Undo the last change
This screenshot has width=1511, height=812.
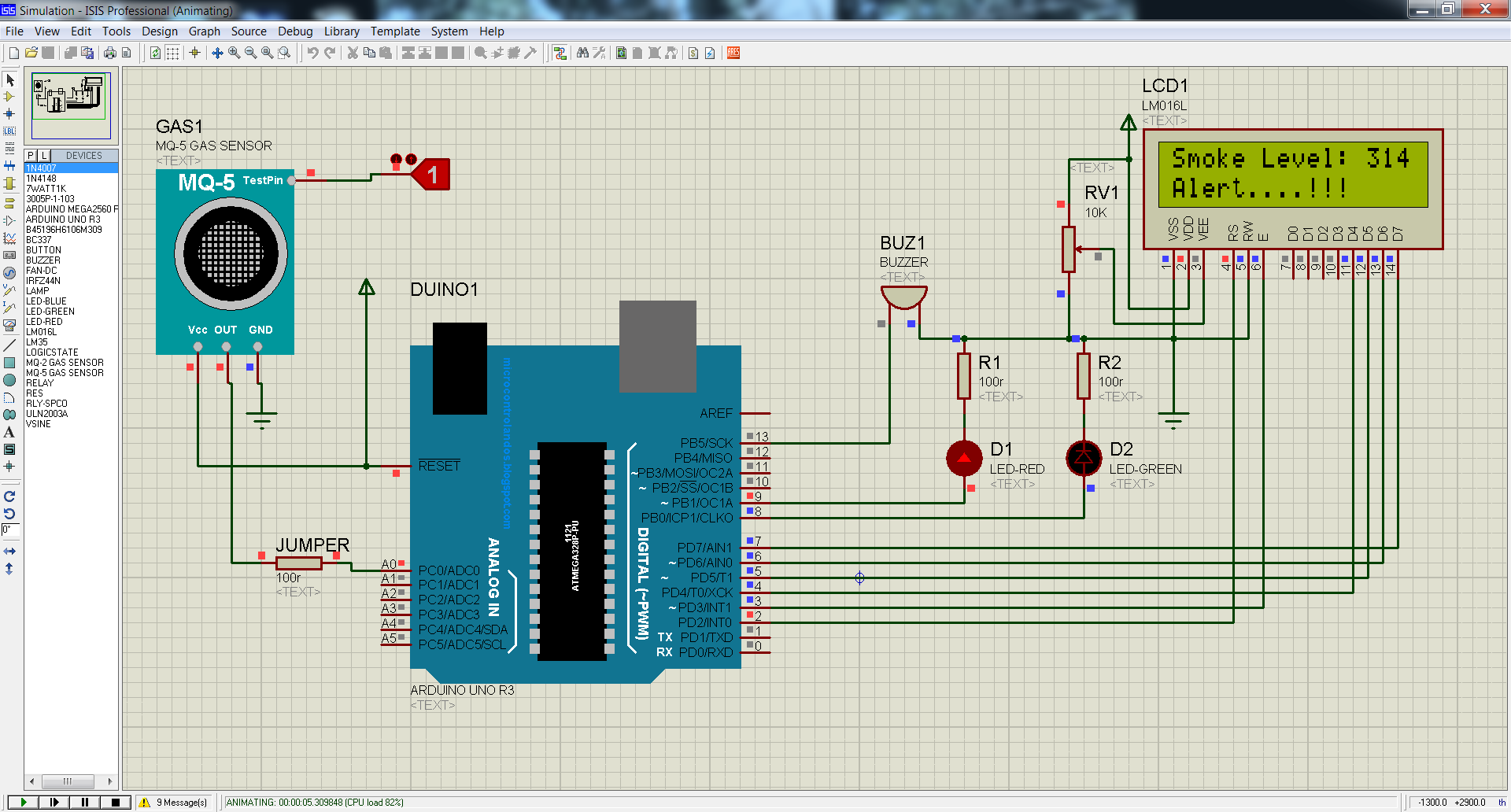[312, 53]
